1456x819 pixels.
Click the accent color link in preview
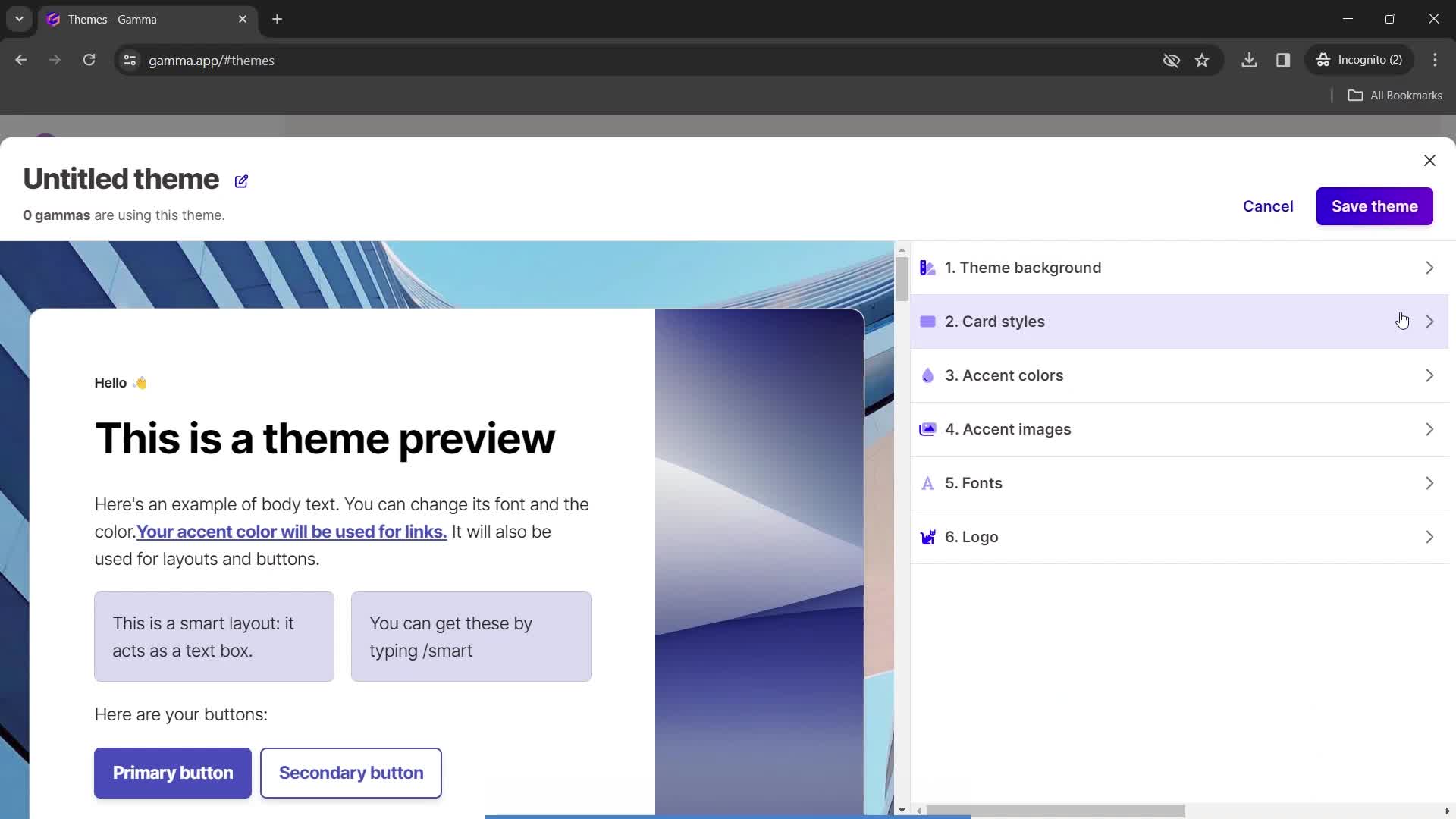pyautogui.click(x=292, y=531)
